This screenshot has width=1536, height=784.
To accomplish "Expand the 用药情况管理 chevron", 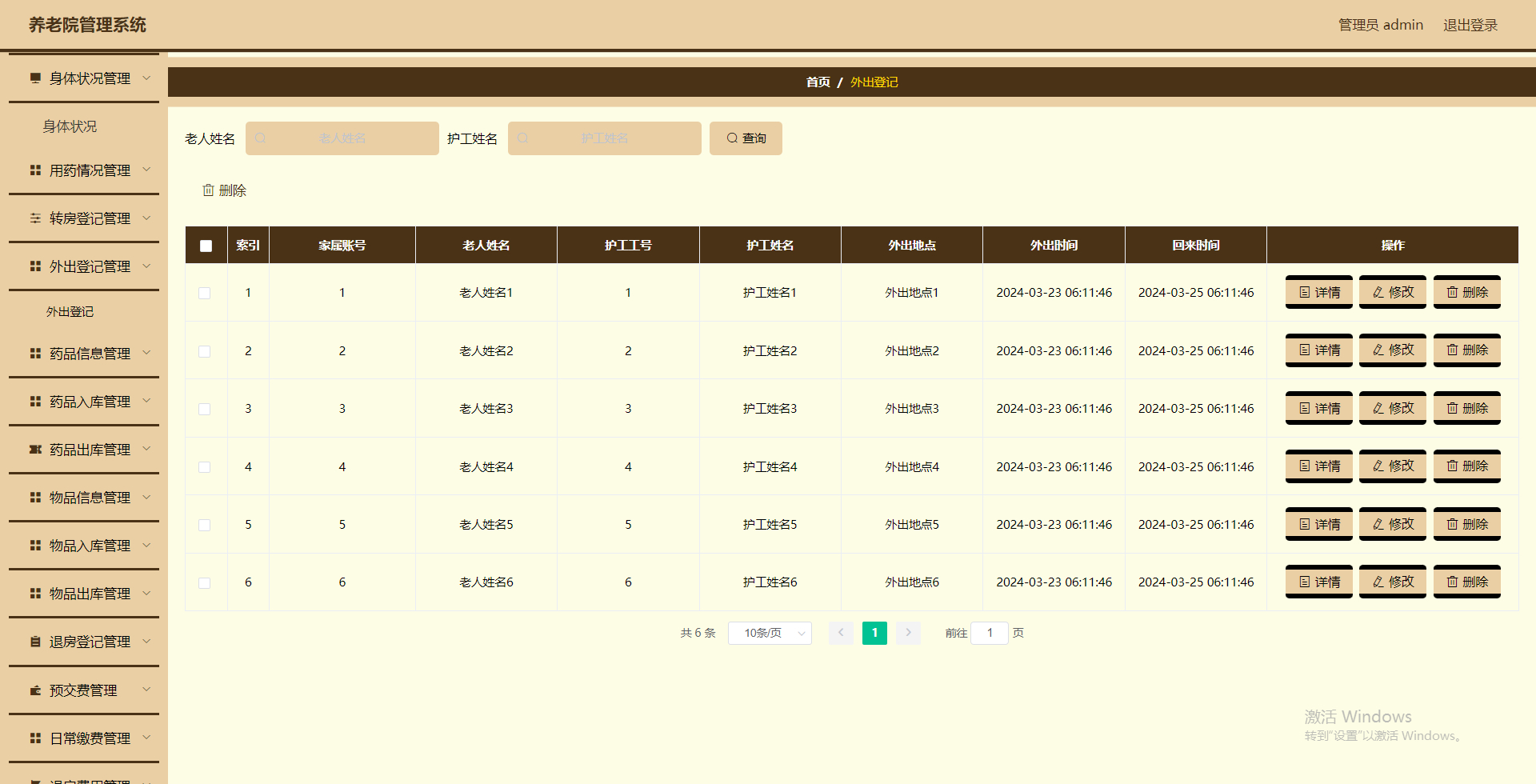I will tap(146, 169).
